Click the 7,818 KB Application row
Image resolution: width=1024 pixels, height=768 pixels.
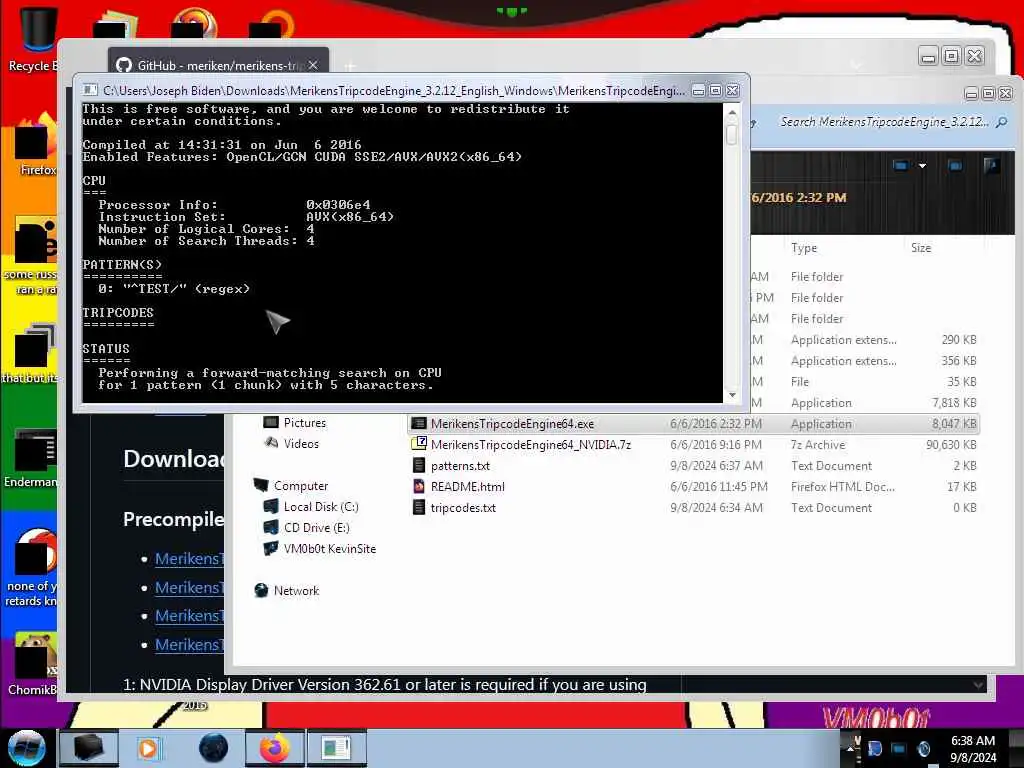865,403
